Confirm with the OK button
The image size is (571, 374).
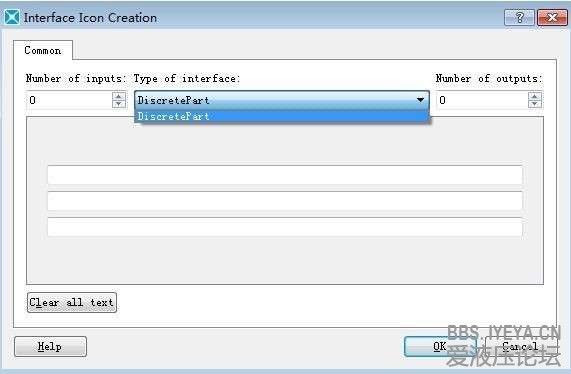440,346
